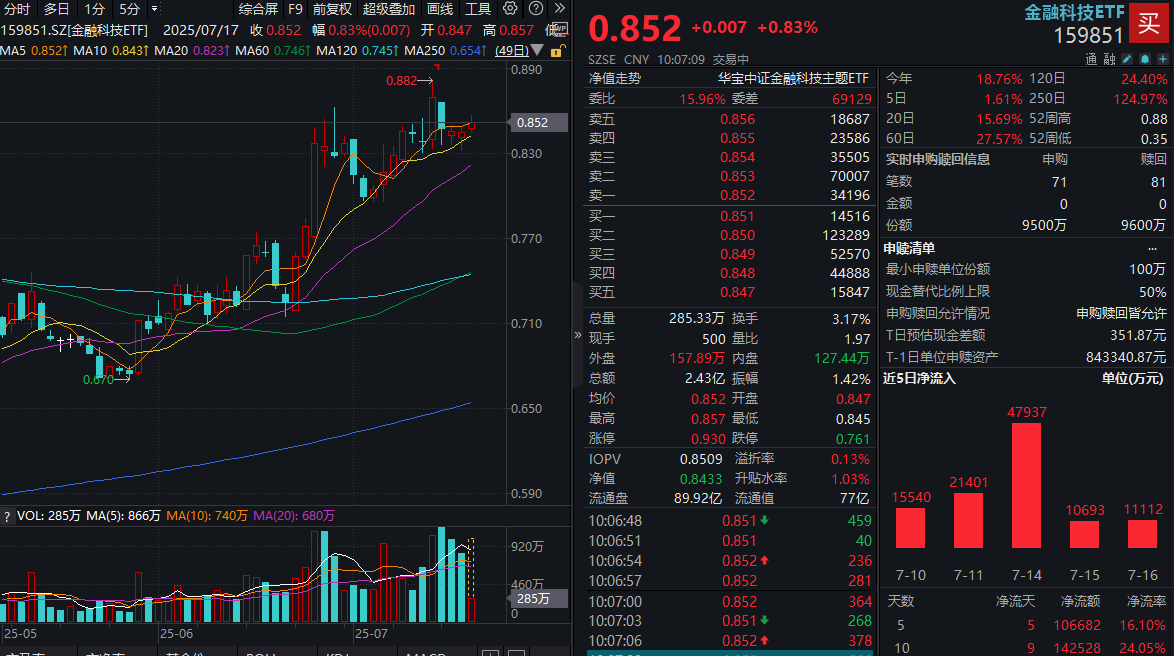Click the MA20 0.823 indicator label
The width and height of the screenshot is (1174, 656).
coord(192,51)
